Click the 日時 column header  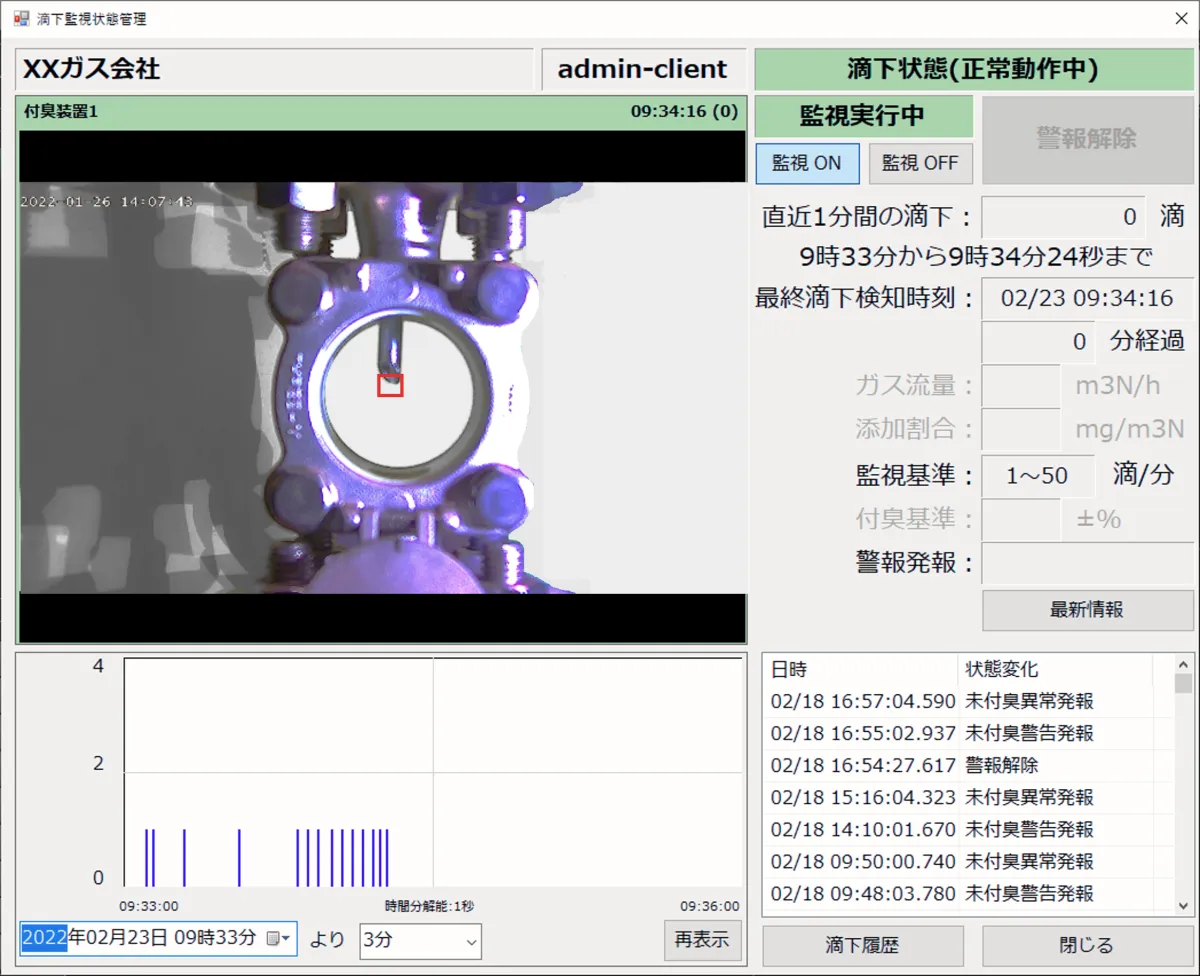(860, 669)
